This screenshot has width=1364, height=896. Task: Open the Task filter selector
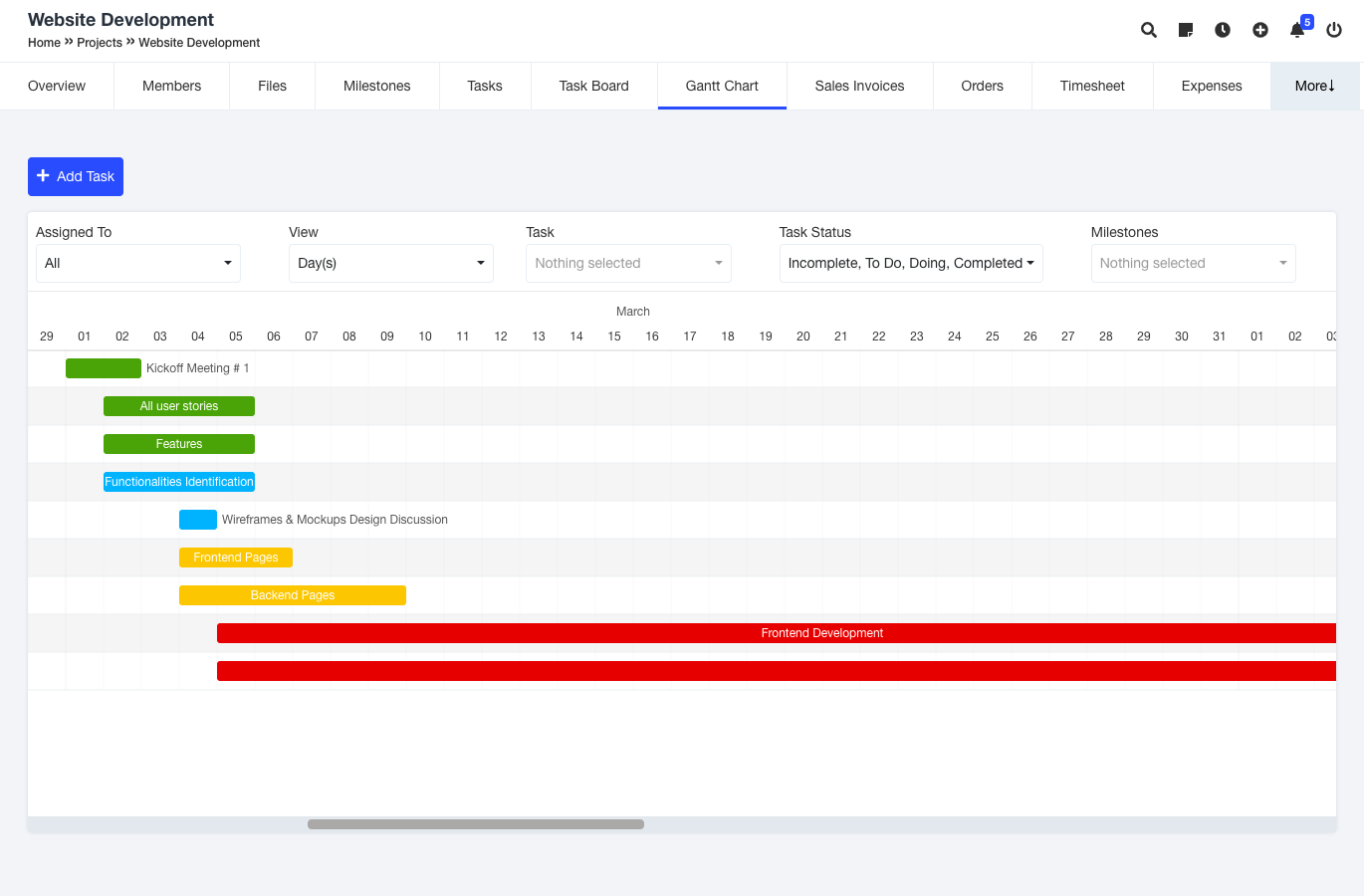(627, 263)
